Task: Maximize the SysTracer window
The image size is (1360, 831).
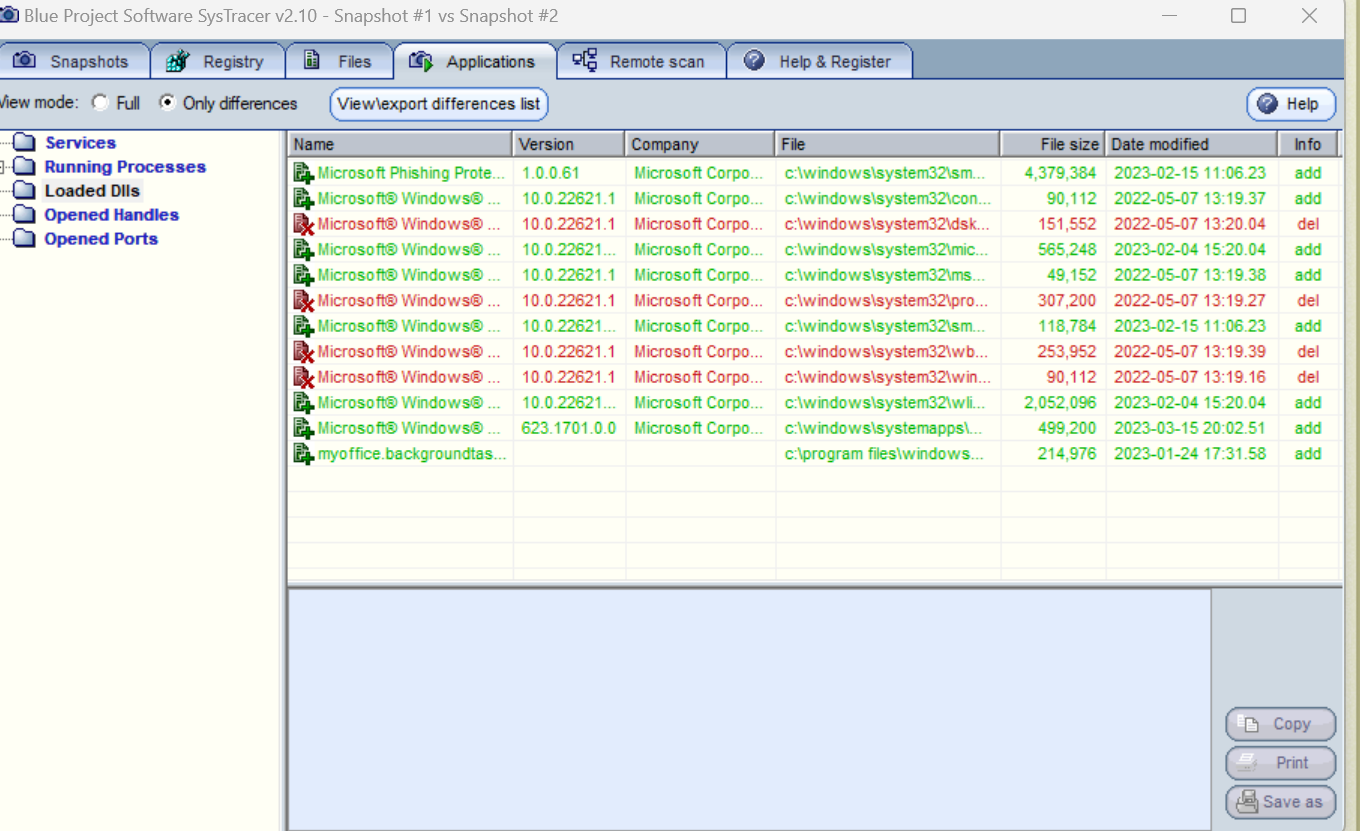Action: tap(1238, 16)
